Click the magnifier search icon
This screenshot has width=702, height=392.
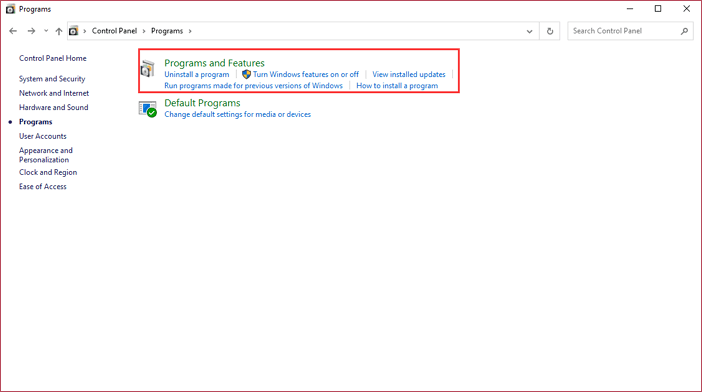coord(685,31)
